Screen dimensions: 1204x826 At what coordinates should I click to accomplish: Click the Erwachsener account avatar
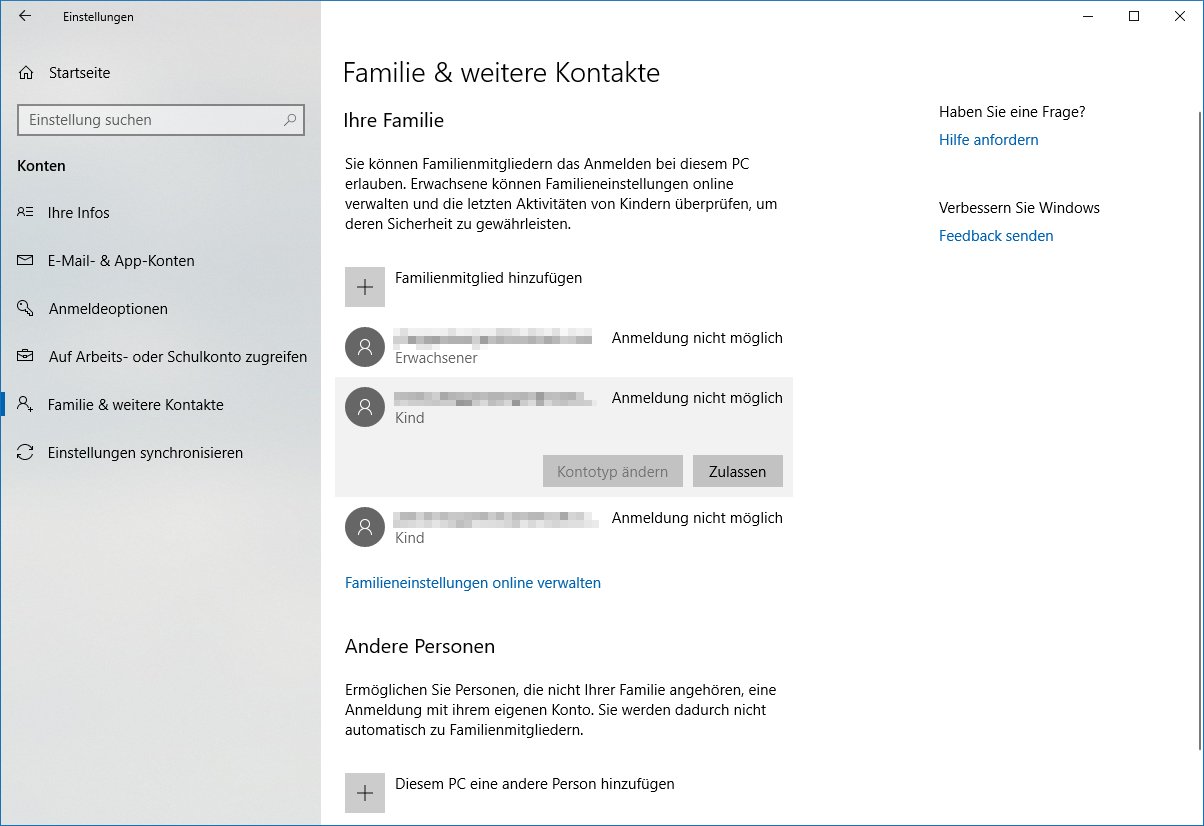365,347
